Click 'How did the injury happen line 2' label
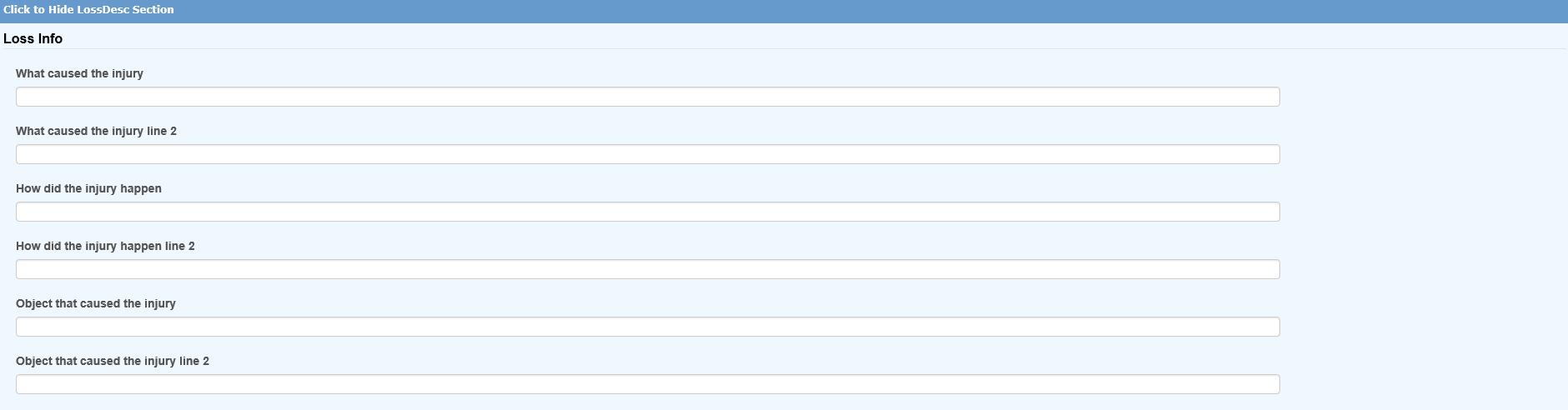 click(105, 246)
